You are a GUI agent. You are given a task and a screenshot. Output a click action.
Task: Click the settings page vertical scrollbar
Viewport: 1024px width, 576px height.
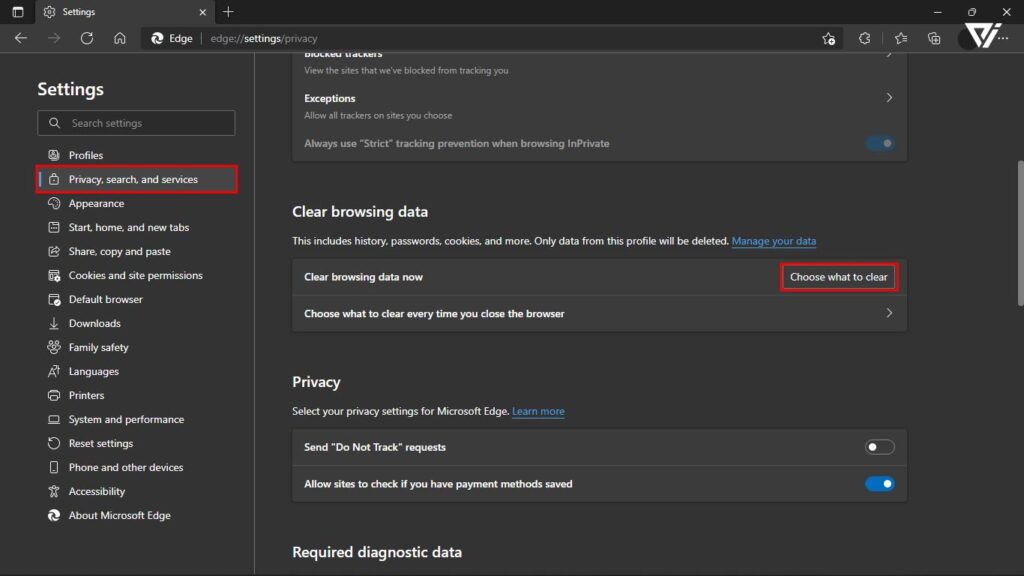click(x=1020, y=233)
